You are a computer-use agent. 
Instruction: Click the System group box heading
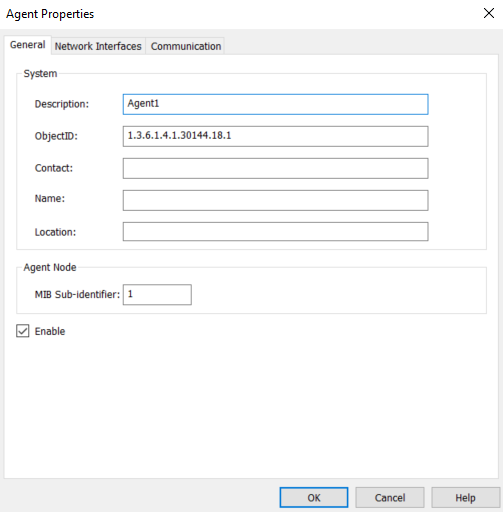[x=40, y=74]
